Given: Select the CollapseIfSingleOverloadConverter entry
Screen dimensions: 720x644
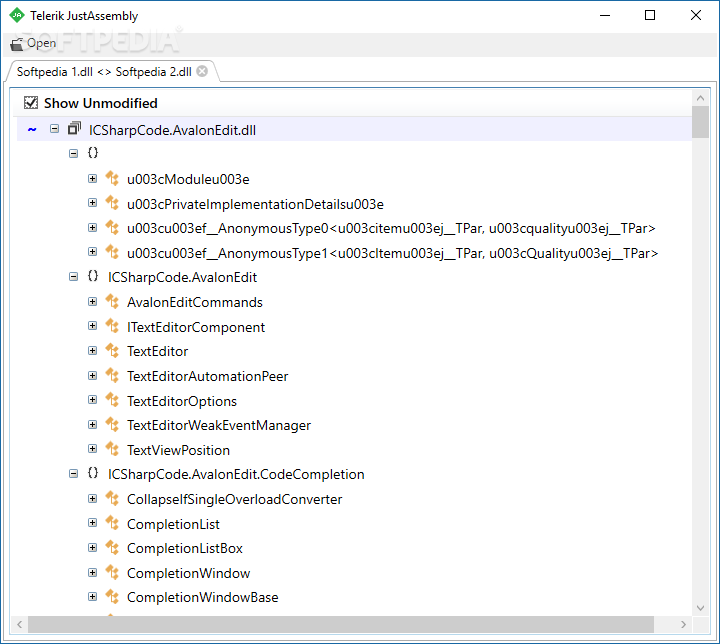Looking at the screenshot, I should (x=234, y=499).
